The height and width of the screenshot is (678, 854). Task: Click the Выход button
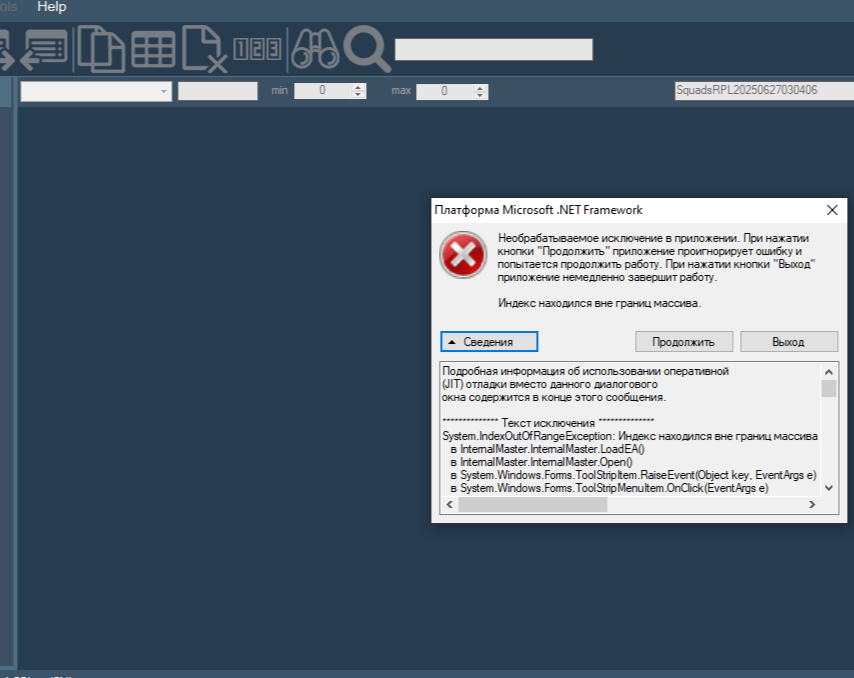(789, 341)
